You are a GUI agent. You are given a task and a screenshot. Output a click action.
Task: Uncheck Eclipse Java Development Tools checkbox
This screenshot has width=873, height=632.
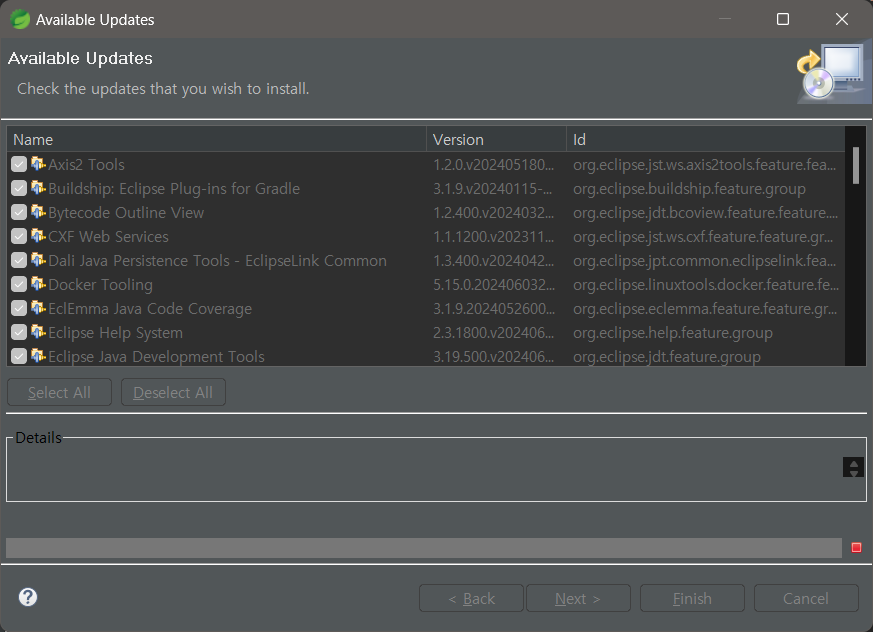pyautogui.click(x=19, y=356)
